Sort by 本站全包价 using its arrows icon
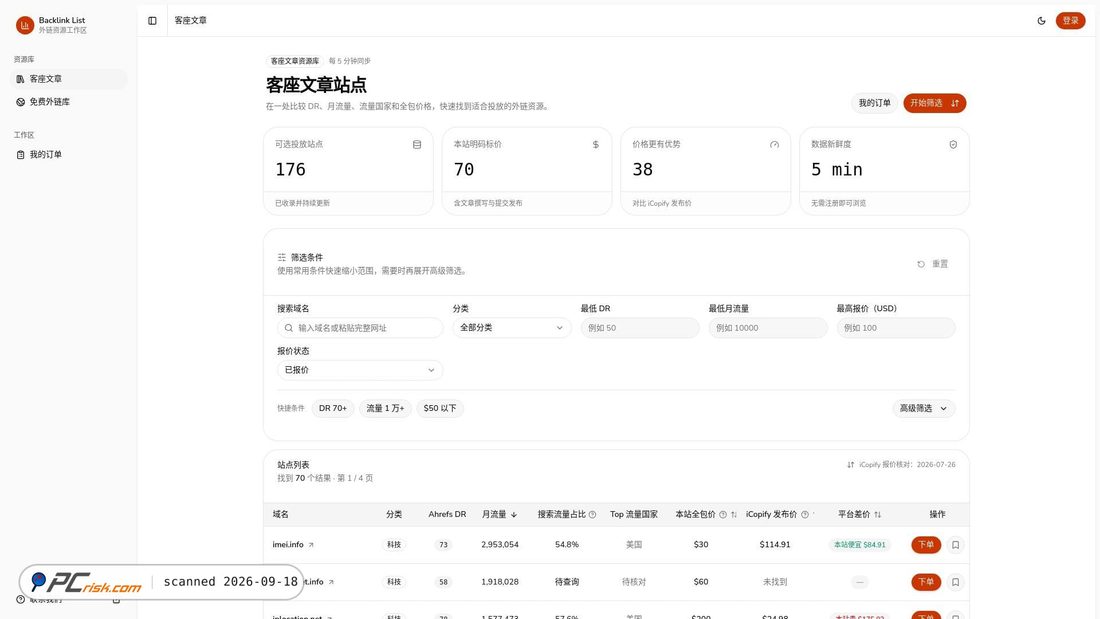The width and height of the screenshot is (1100, 619). [734, 514]
